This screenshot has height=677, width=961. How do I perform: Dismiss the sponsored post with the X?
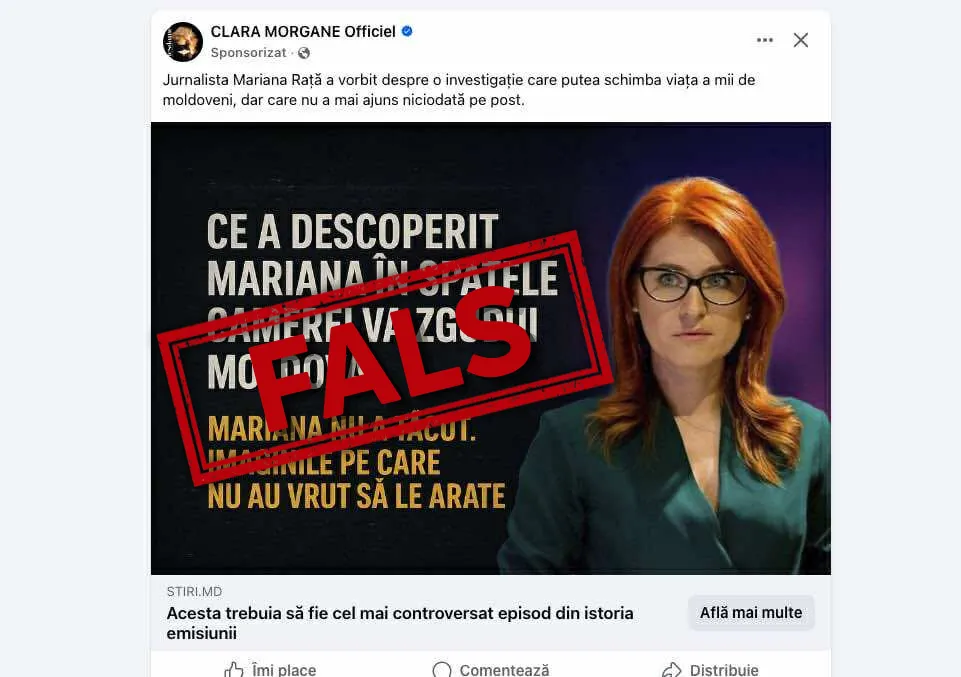pos(800,40)
